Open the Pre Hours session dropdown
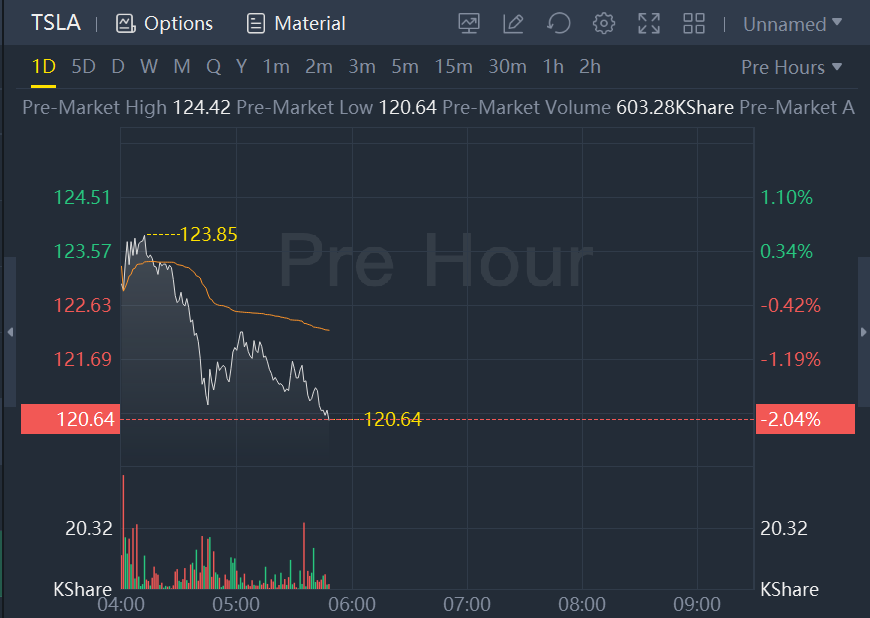Image resolution: width=870 pixels, height=618 pixels. tap(791, 67)
